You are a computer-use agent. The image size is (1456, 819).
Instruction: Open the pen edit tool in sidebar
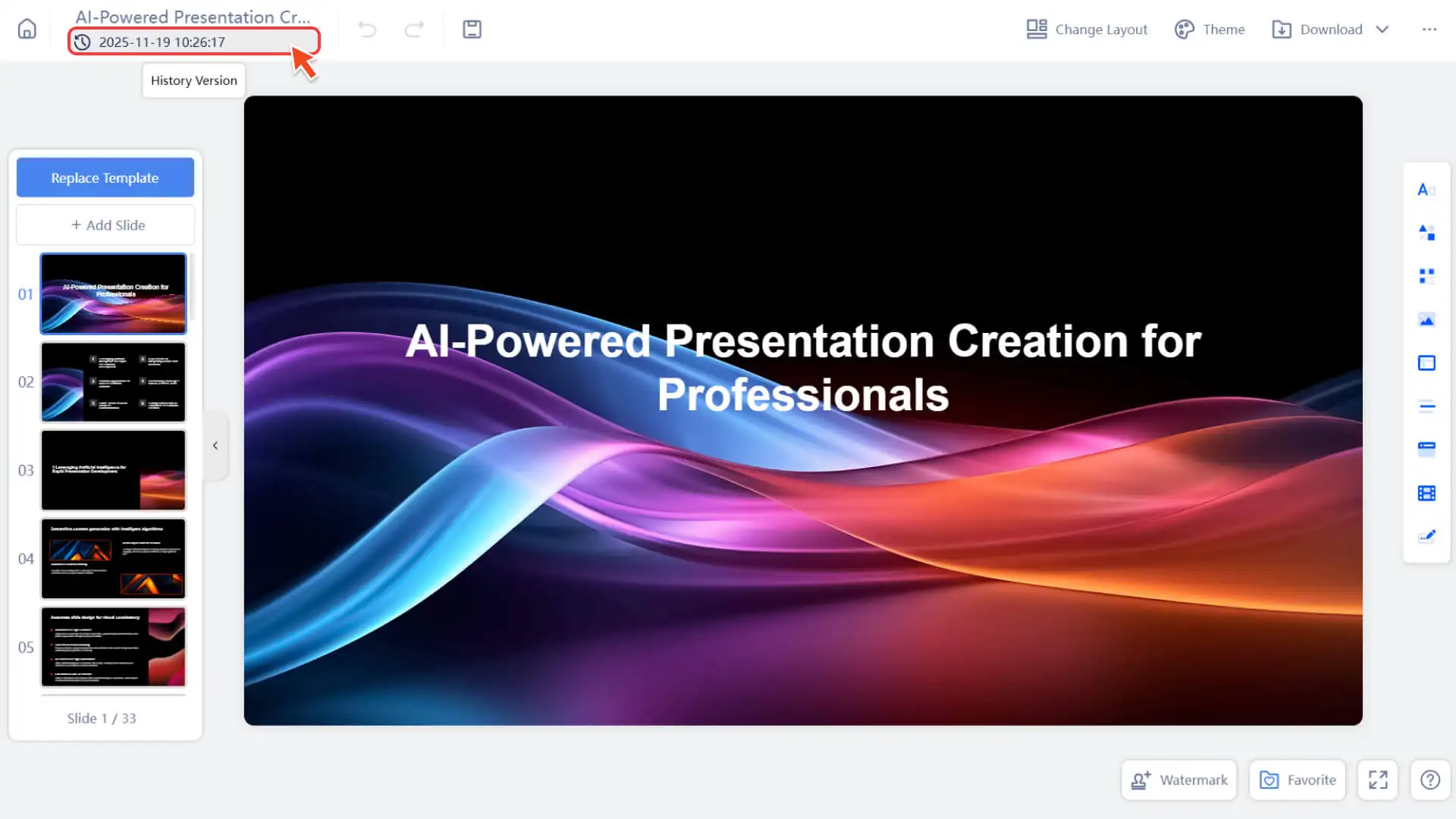pos(1426,536)
